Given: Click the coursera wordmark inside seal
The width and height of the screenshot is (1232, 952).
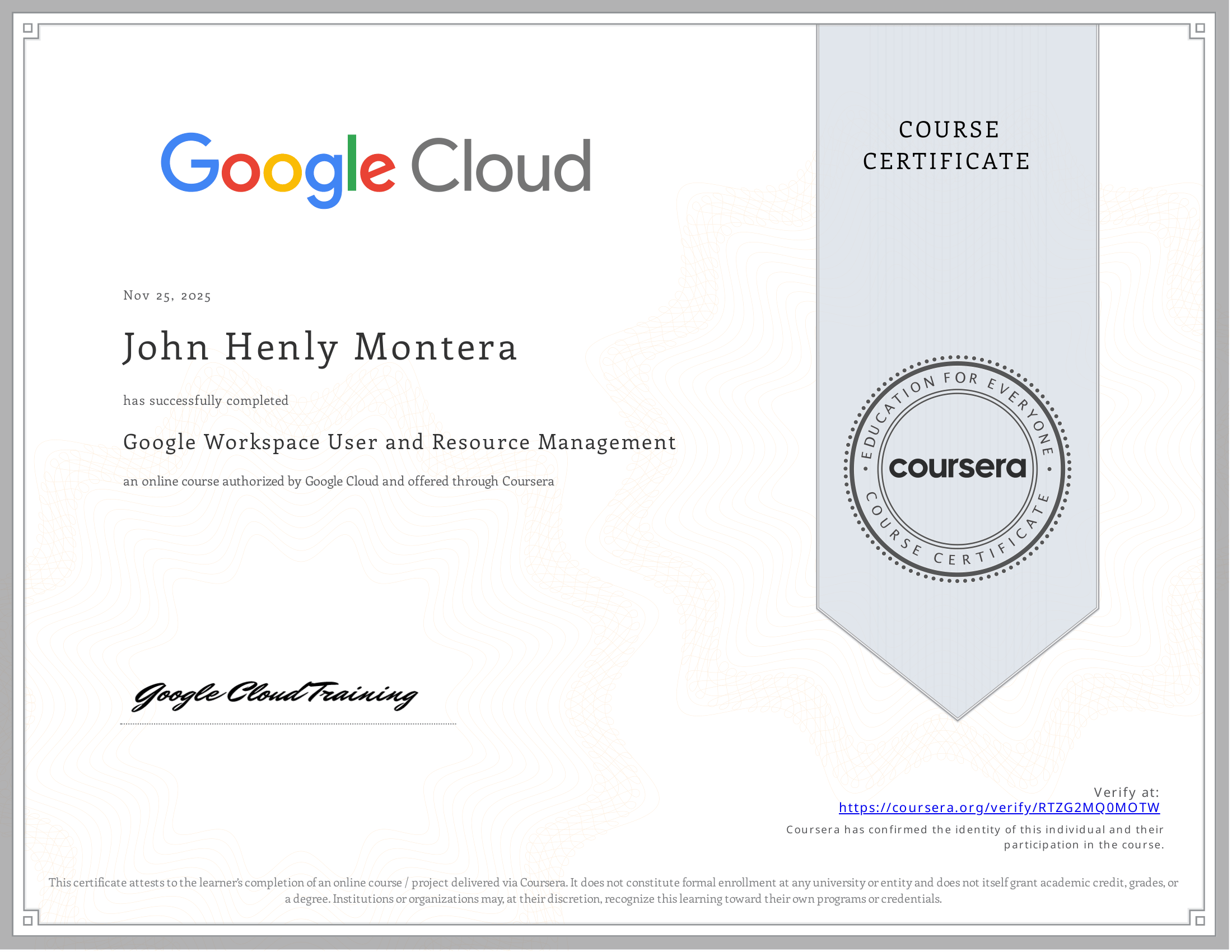Looking at the screenshot, I should click(957, 468).
